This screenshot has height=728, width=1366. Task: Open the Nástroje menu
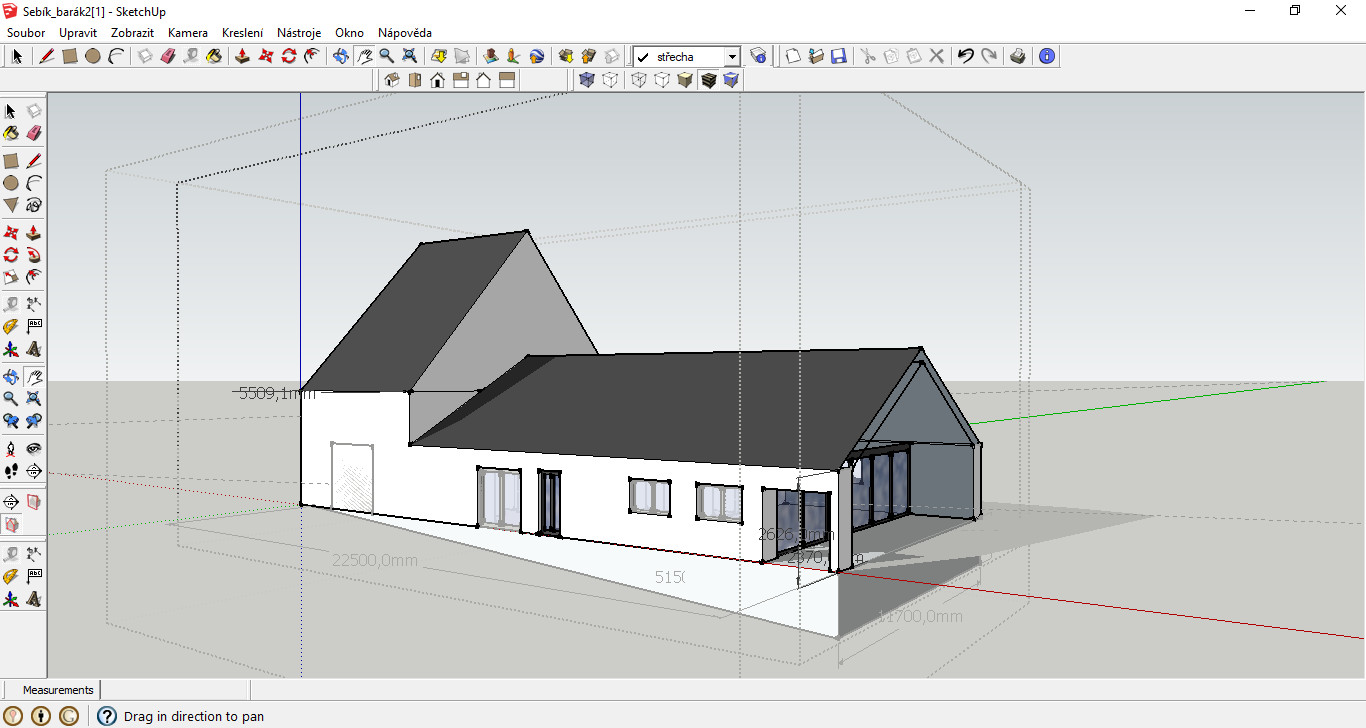pos(299,33)
